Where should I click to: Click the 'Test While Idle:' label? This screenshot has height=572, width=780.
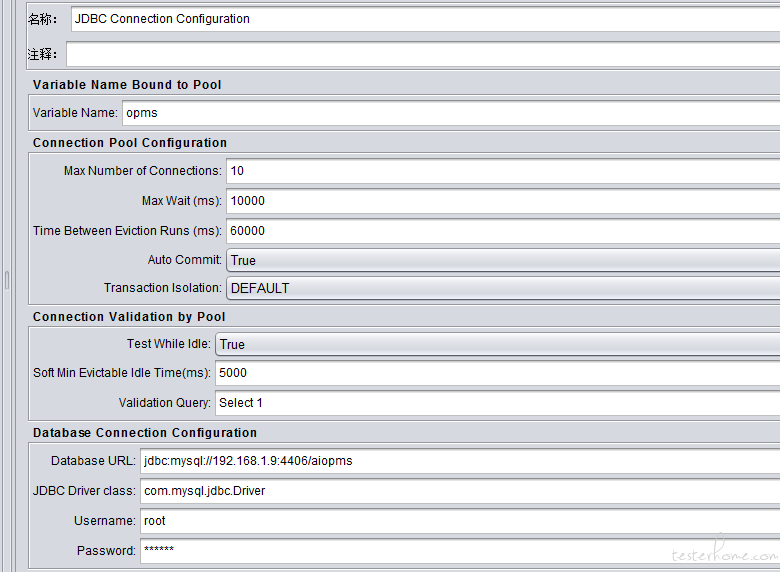[169, 344]
